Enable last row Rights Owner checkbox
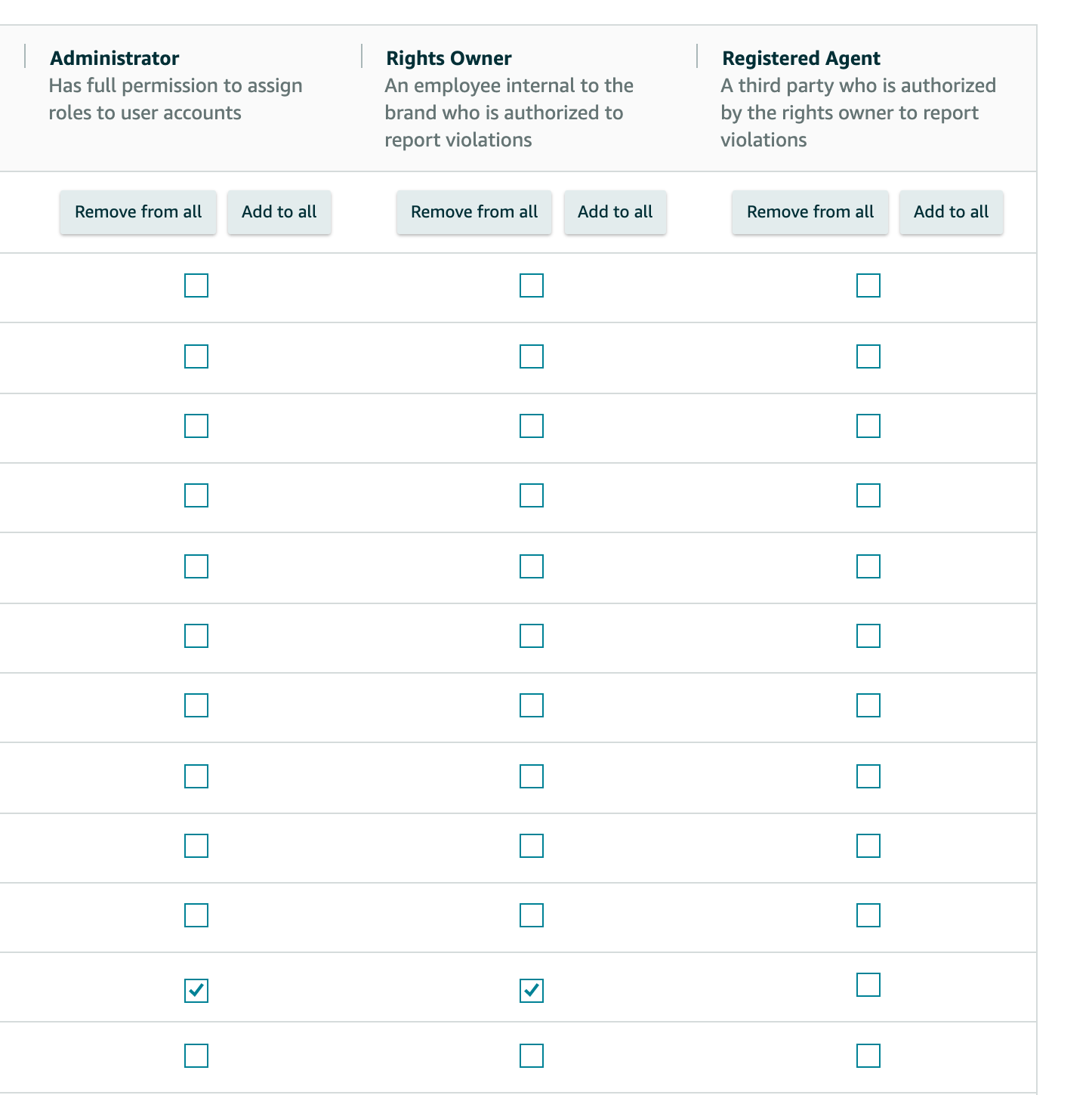 coord(532,1056)
